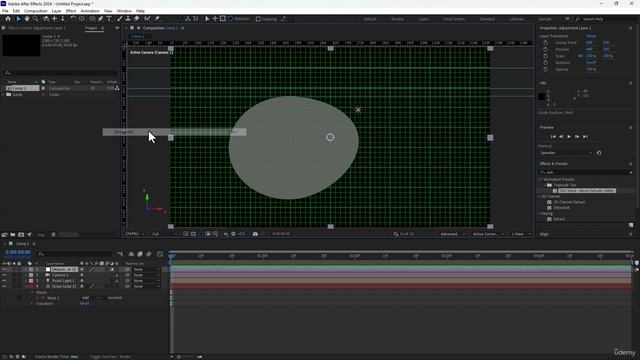Click the timeline Graph Editor icon

(x=160, y=254)
